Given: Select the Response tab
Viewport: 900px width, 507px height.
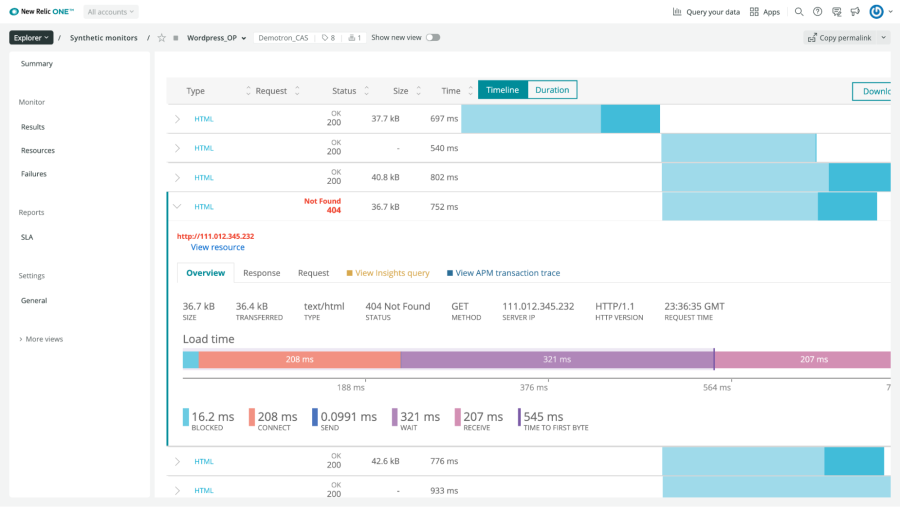Looking at the screenshot, I should (262, 273).
